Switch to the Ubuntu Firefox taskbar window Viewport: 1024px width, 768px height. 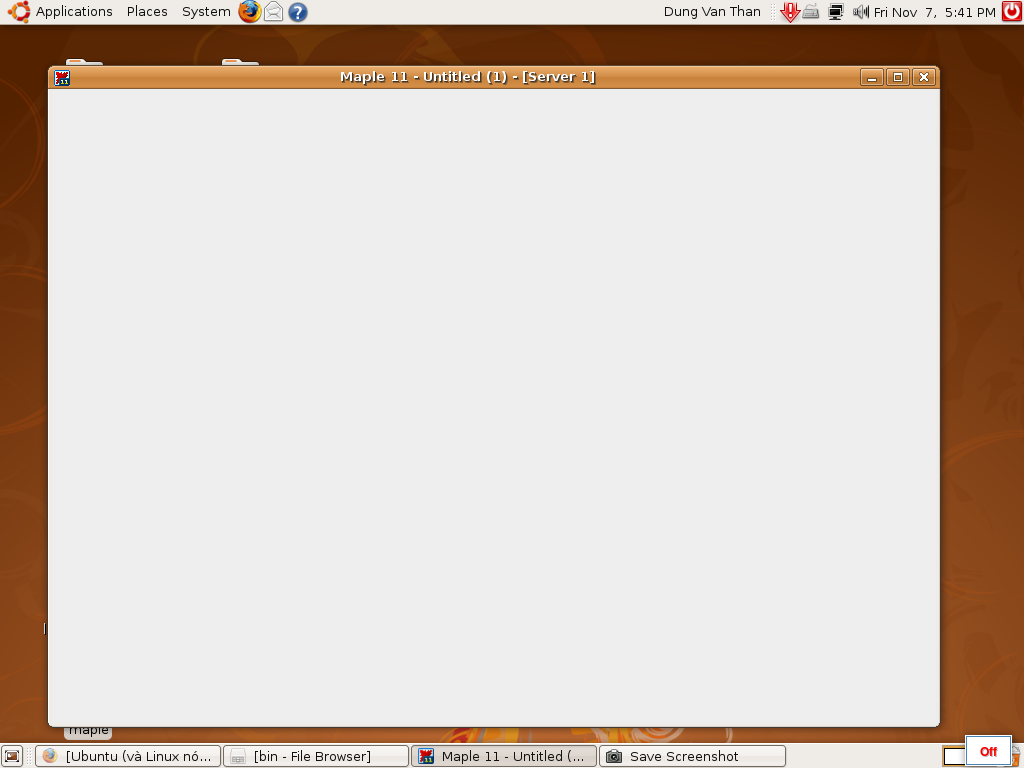coord(128,756)
